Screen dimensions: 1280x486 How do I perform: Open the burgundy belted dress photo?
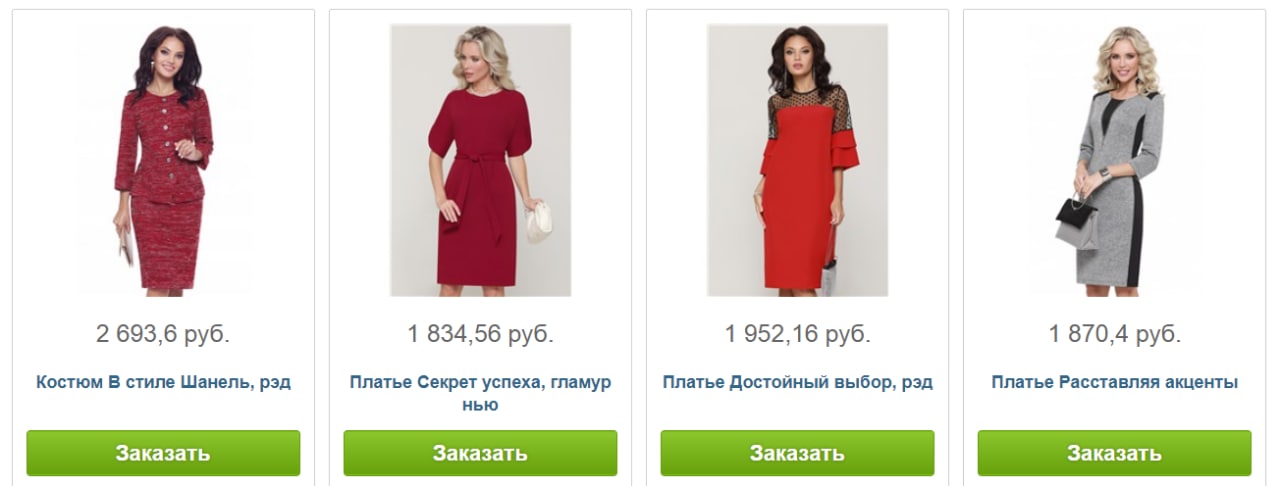(x=480, y=160)
